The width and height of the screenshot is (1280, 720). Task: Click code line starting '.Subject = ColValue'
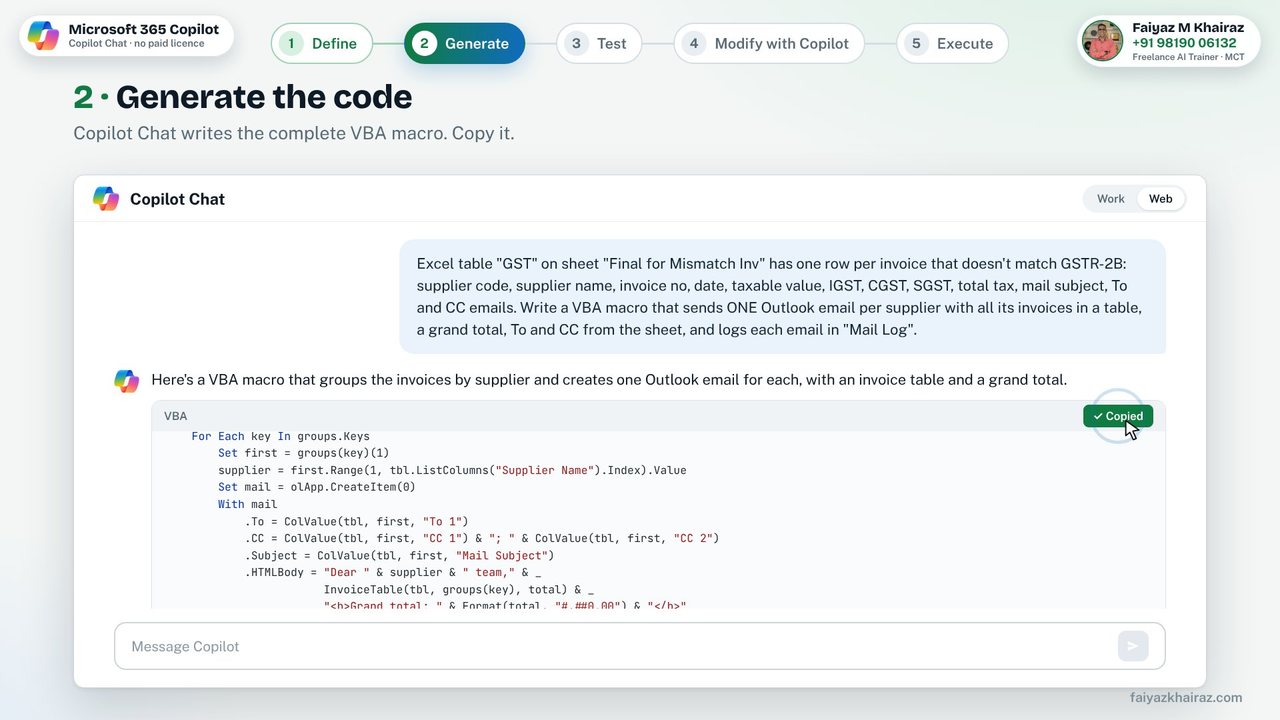pyautogui.click(x=399, y=555)
